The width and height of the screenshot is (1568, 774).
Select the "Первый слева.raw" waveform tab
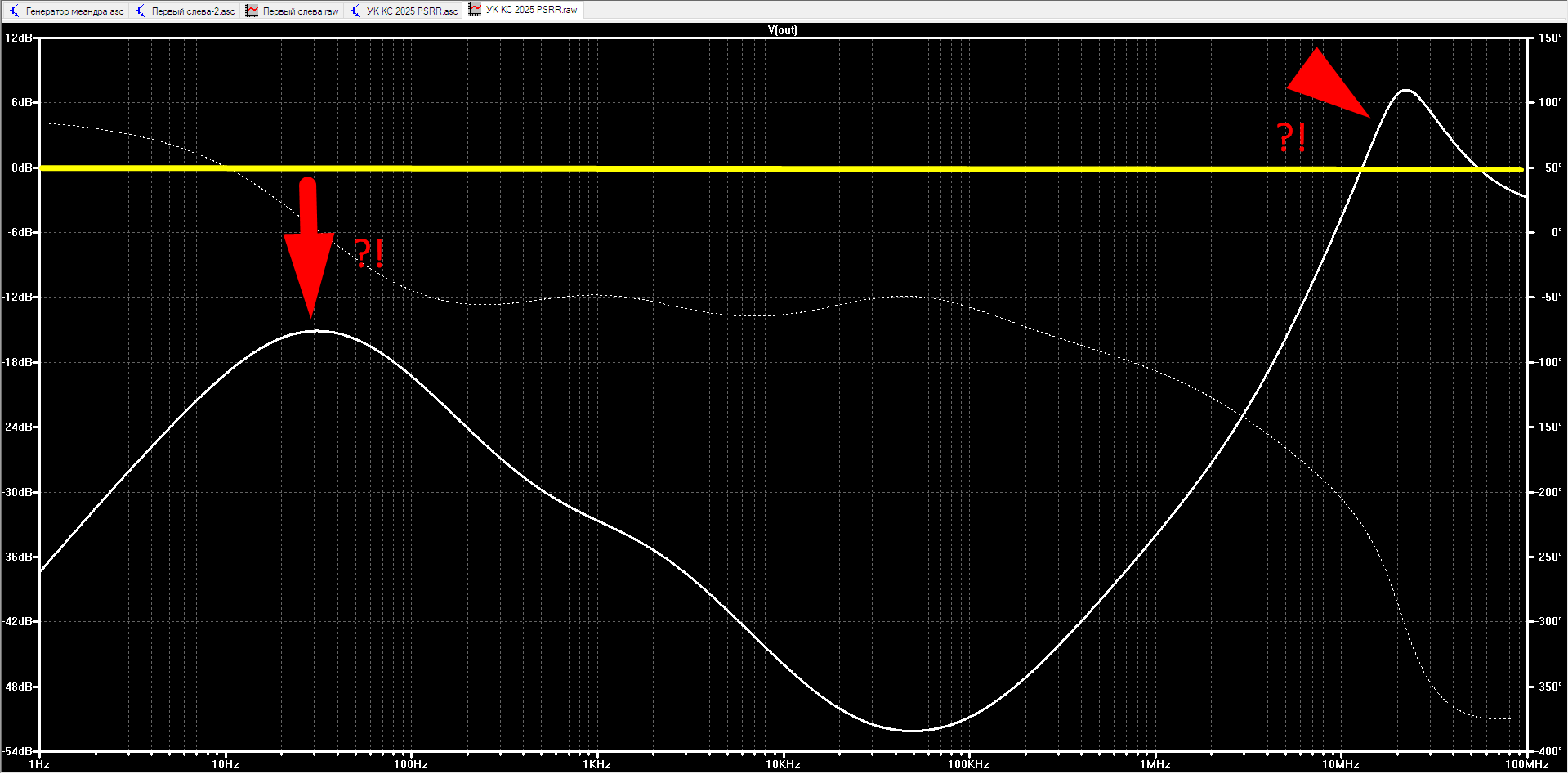[293, 11]
